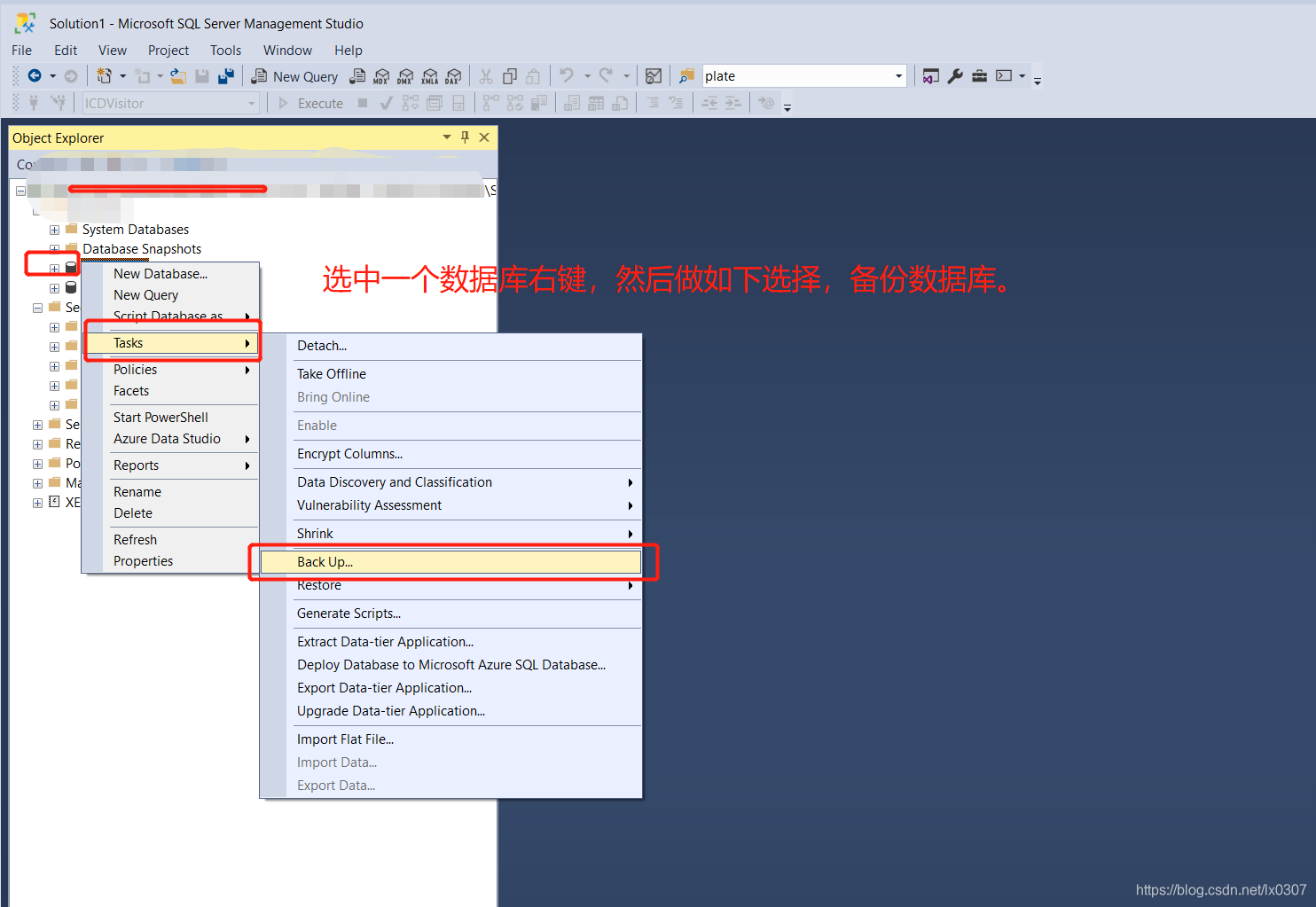Click the New Query button
The image size is (1316, 907).
pyautogui.click(x=294, y=76)
